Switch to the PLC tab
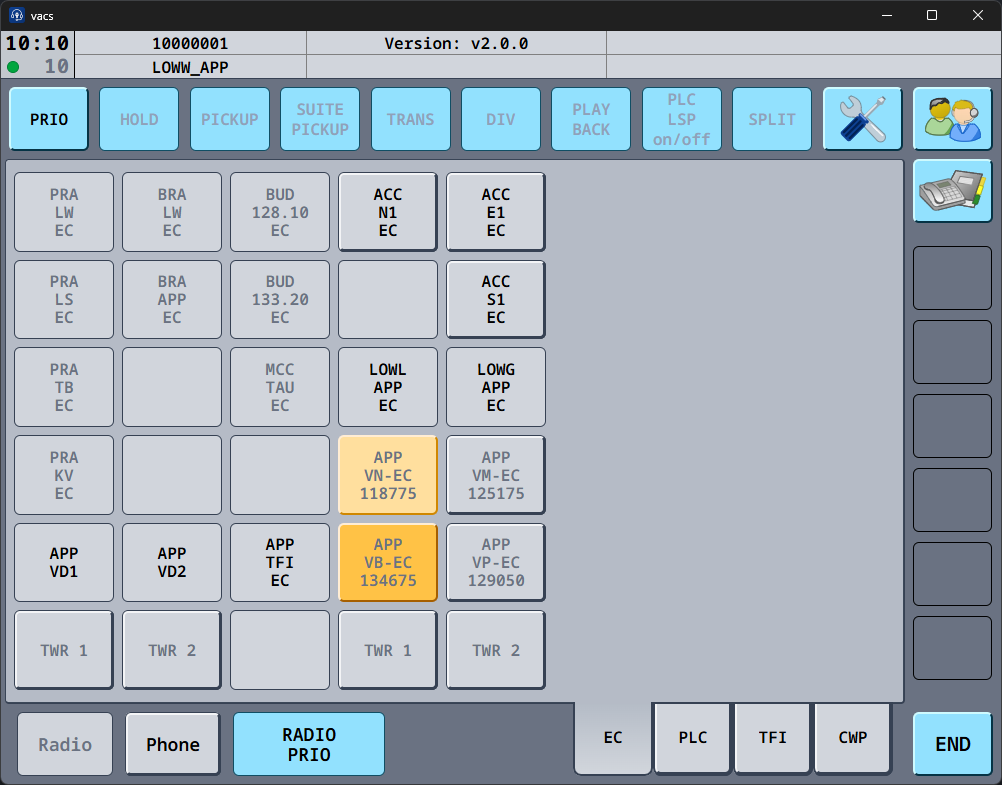The width and height of the screenshot is (1002, 785). coord(693,738)
